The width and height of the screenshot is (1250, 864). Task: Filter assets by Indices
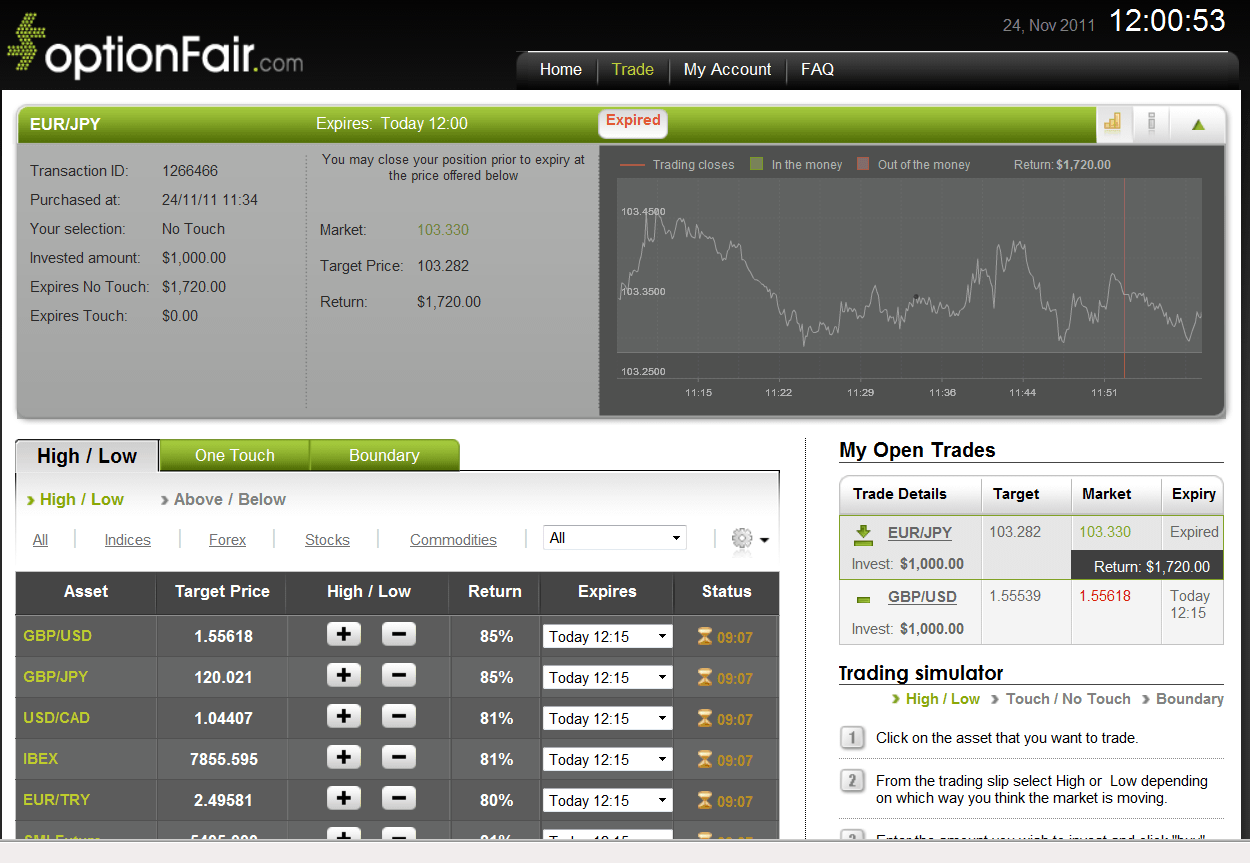[128, 539]
